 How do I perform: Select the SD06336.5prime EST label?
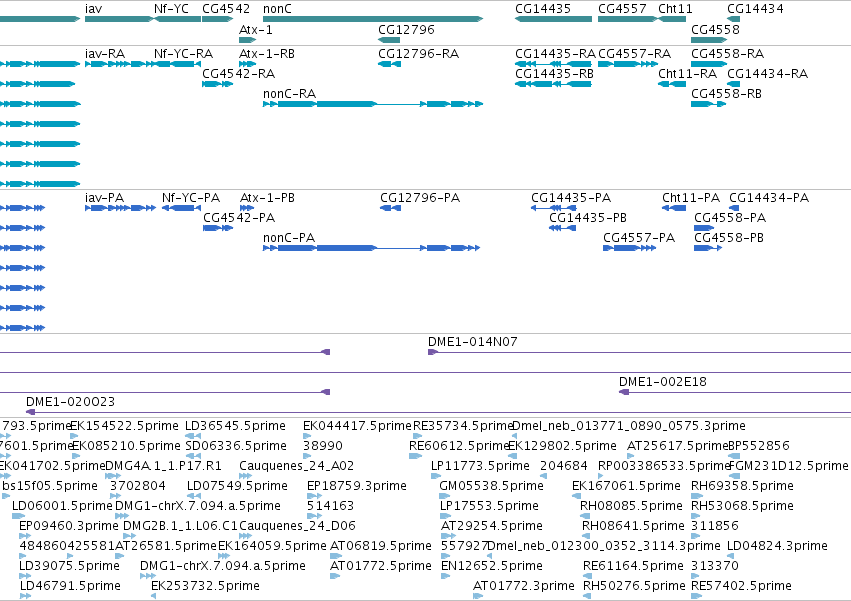[236, 446]
